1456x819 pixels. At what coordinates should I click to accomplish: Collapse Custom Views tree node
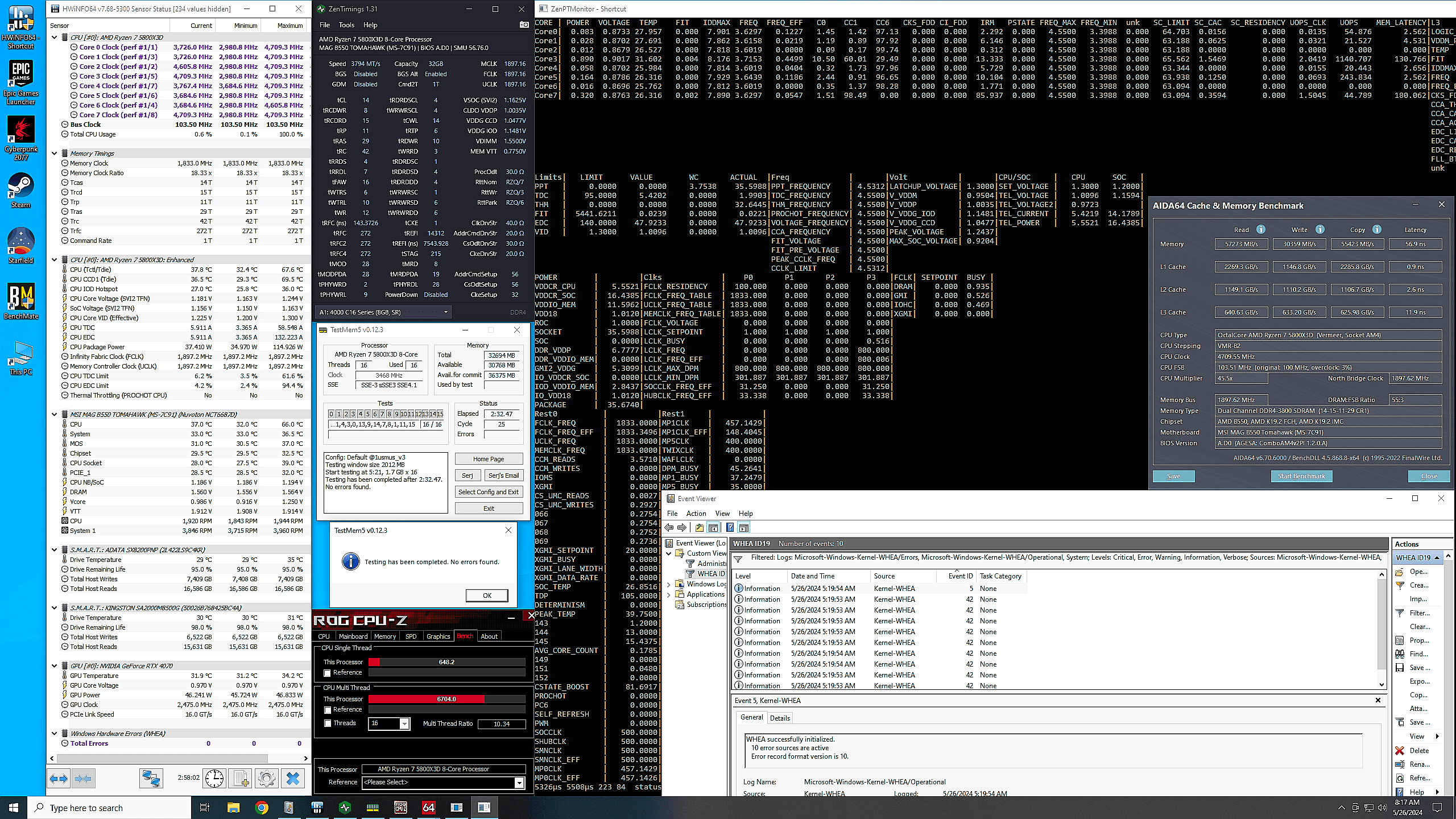tap(669, 553)
